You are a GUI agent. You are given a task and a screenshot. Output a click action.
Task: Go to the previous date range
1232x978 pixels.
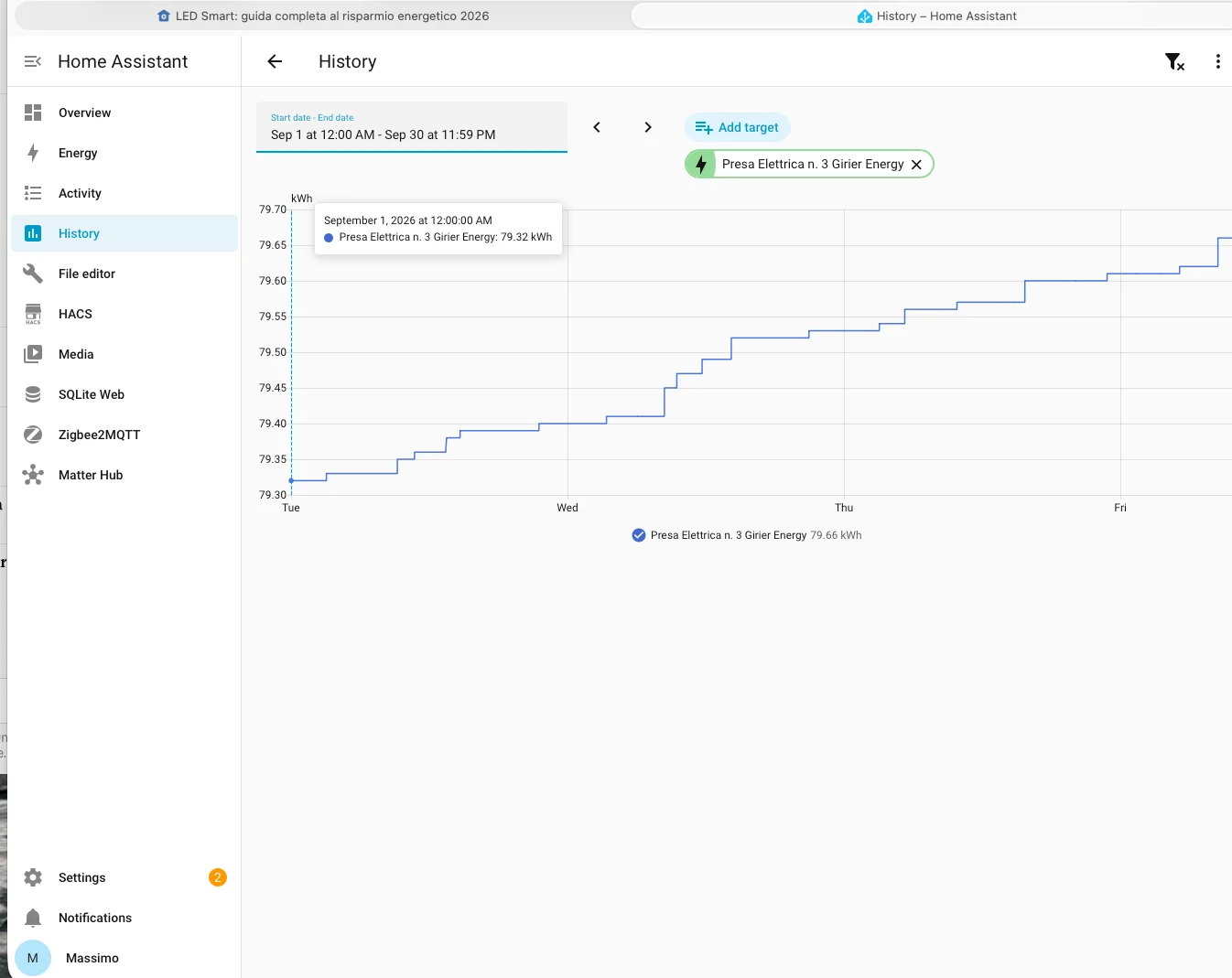point(597,127)
